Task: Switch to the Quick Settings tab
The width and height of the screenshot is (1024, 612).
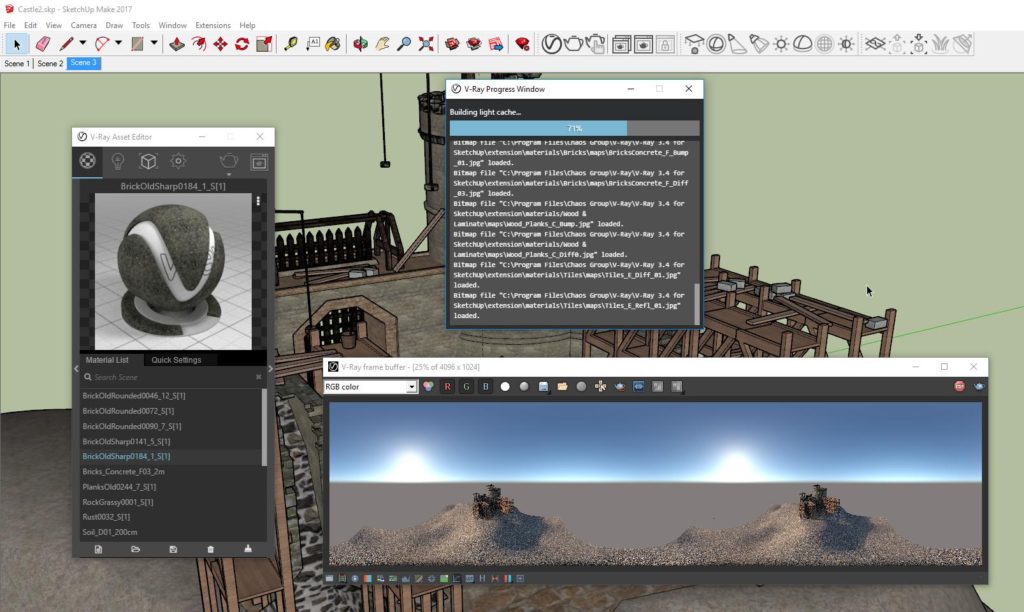Action: tap(176, 360)
